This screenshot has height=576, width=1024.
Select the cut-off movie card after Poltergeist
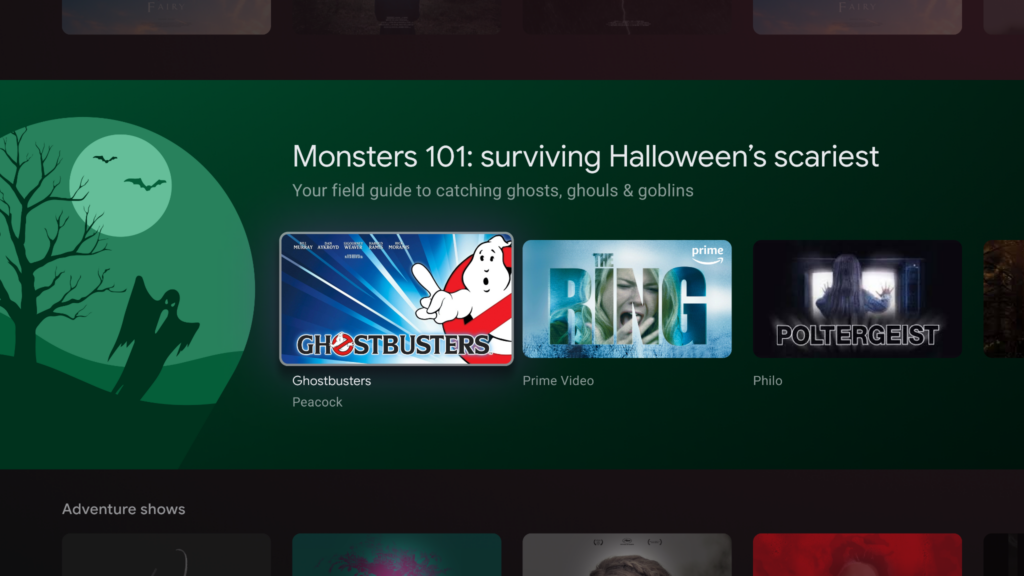pyautogui.click(x=1004, y=298)
